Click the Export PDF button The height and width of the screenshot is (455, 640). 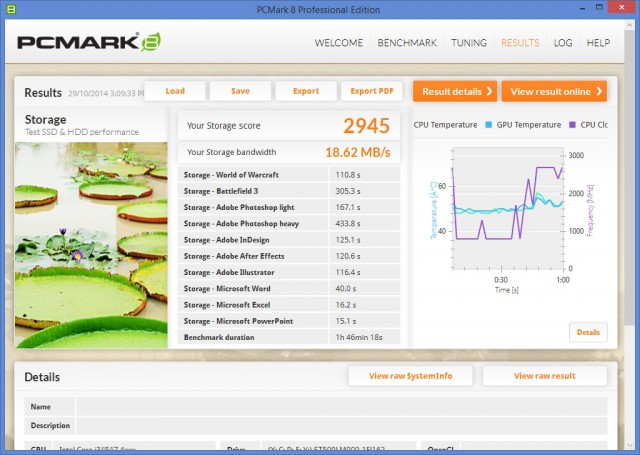click(372, 91)
